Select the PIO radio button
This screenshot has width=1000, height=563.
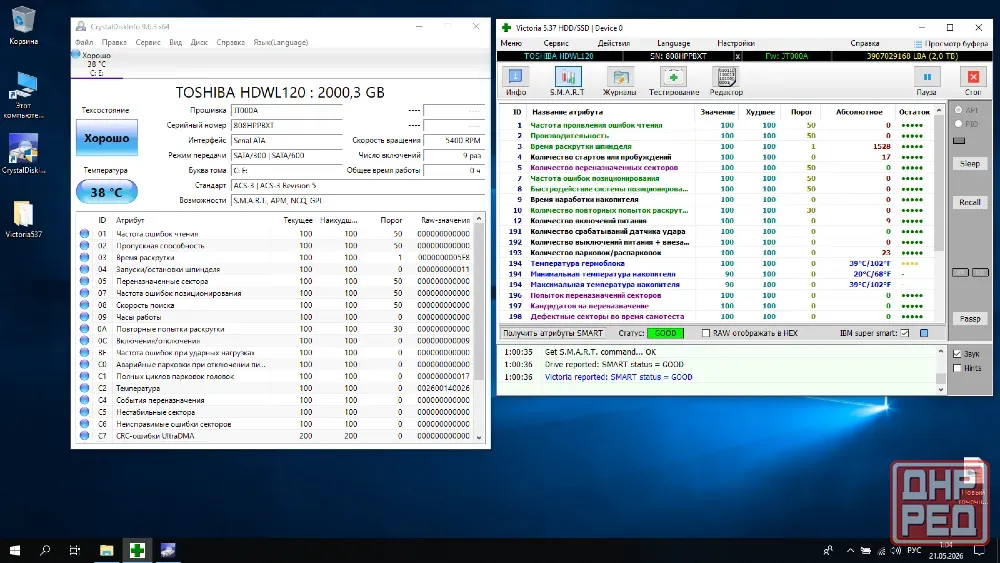[959, 124]
